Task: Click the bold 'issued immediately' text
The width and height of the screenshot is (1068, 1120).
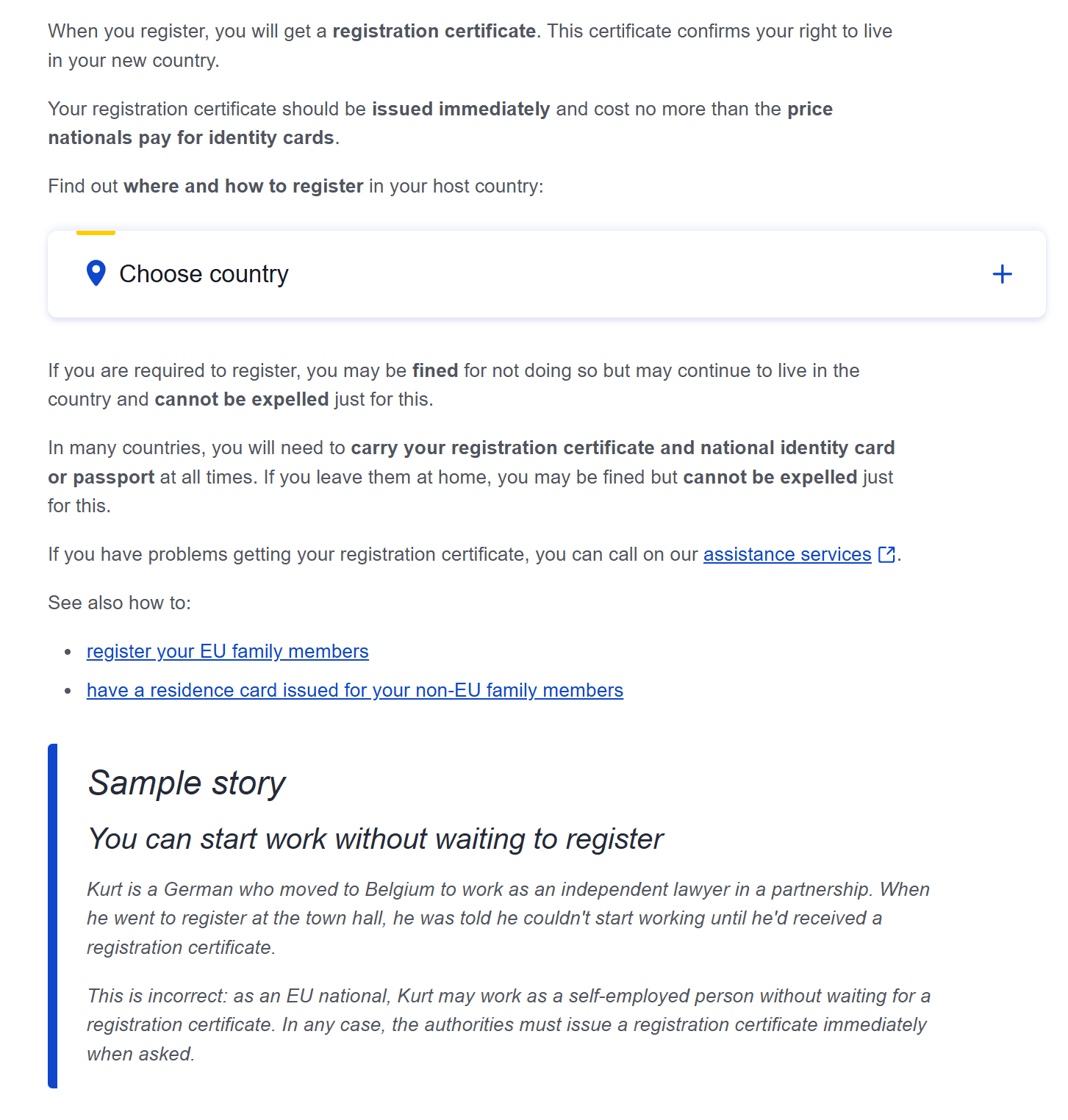Action: (x=460, y=110)
